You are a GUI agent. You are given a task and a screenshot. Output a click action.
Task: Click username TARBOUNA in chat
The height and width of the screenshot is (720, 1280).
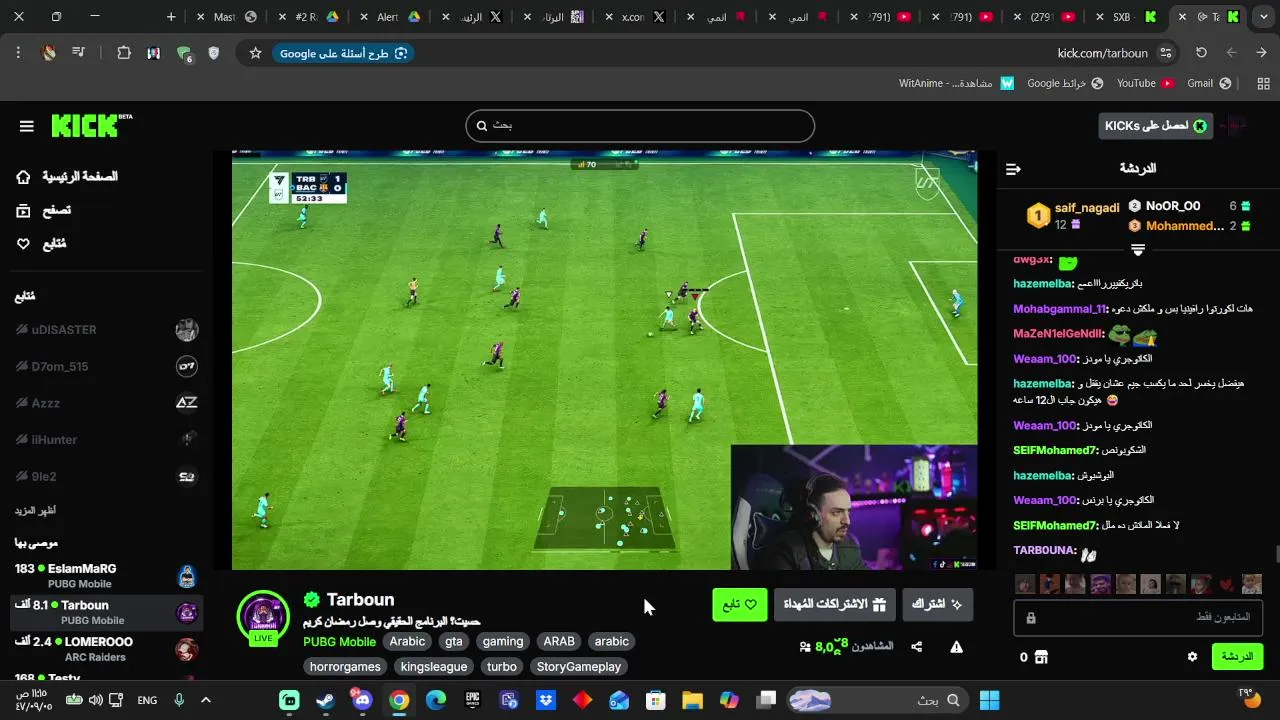click(x=1045, y=551)
